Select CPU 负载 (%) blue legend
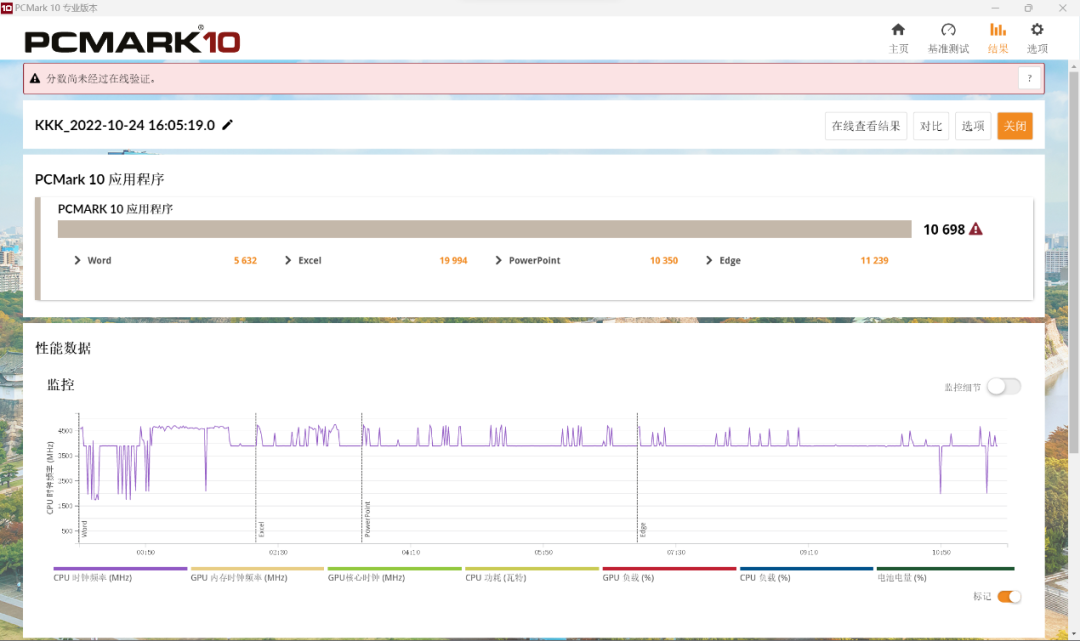Image resolution: width=1080 pixels, height=641 pixels. (x=806, y=574)
